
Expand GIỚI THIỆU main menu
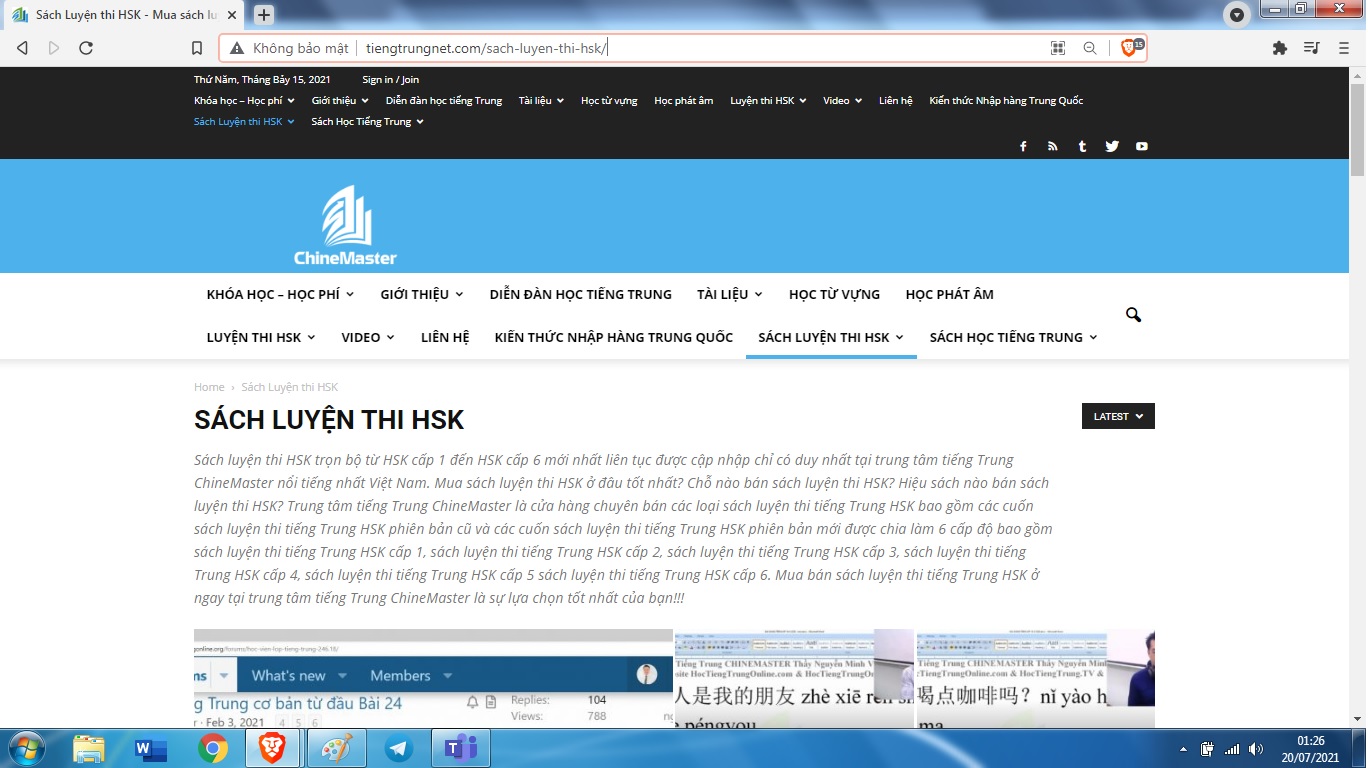click(x=422, y=294)
